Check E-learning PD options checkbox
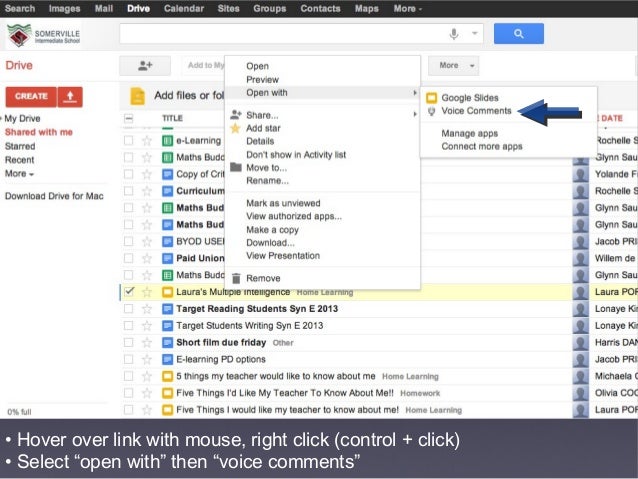 [x=129, y=359]
